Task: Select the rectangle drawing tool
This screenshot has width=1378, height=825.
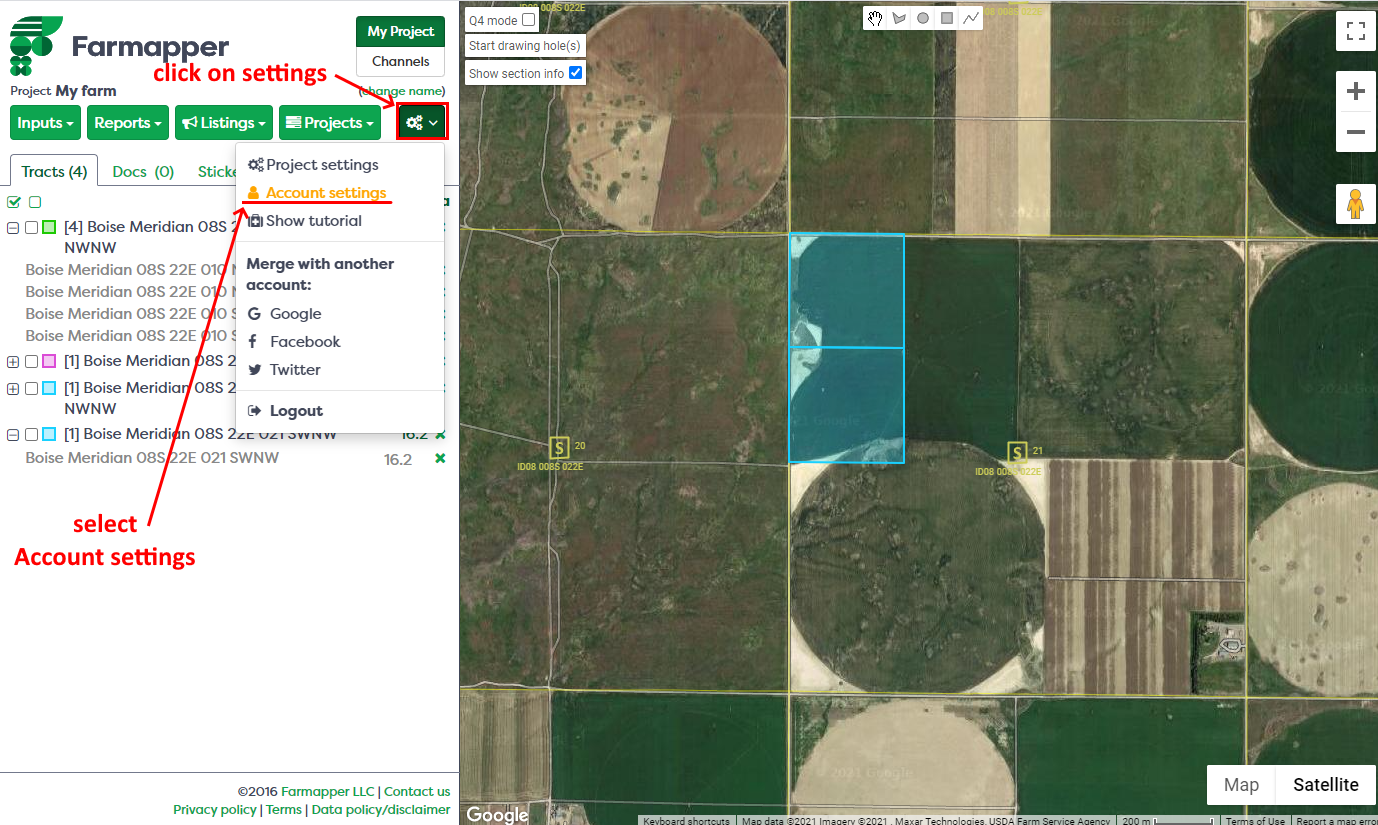Action: pyautogui.click(x=947, y=18)
